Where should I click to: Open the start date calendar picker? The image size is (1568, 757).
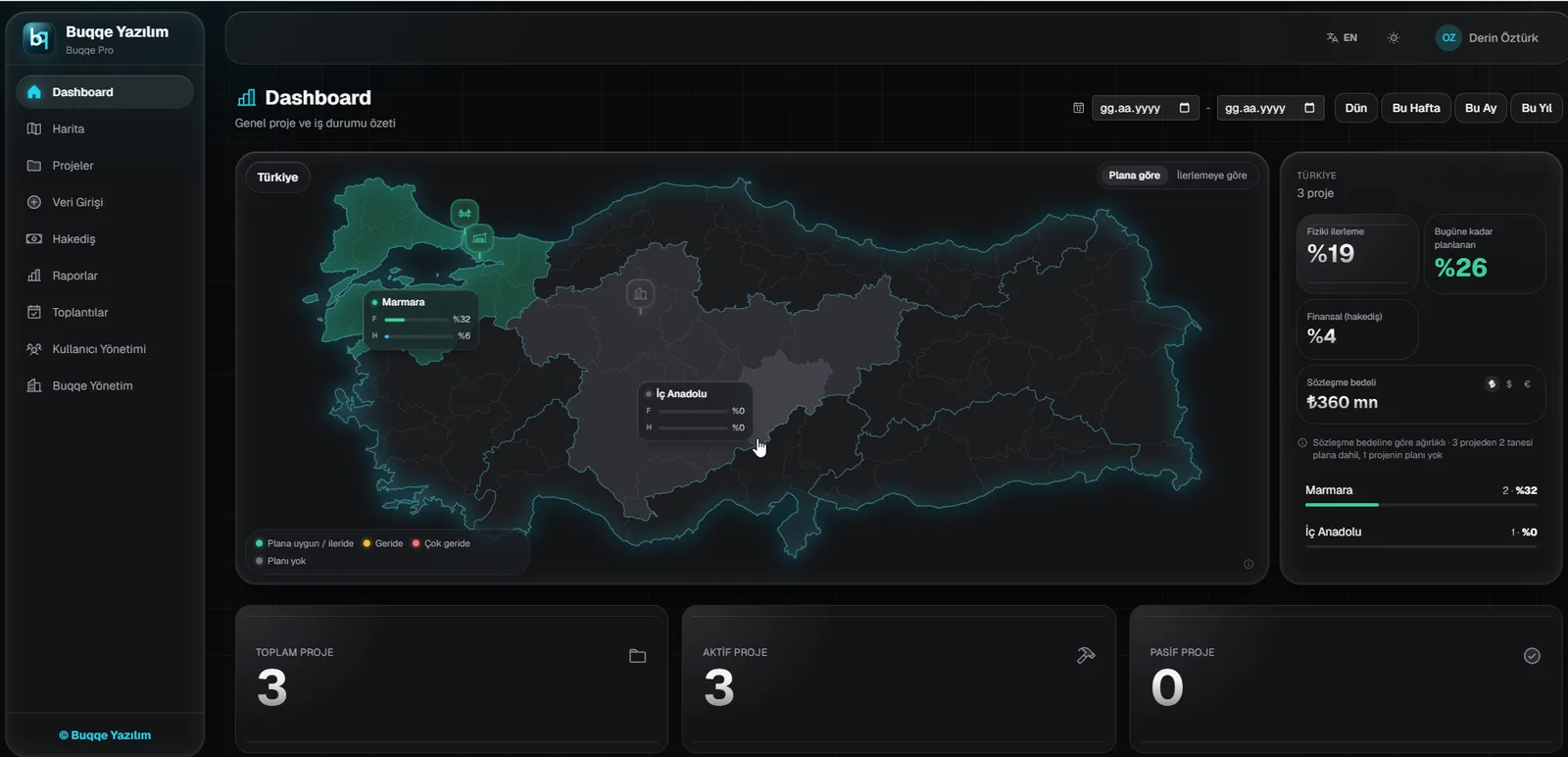point(1184,108)
